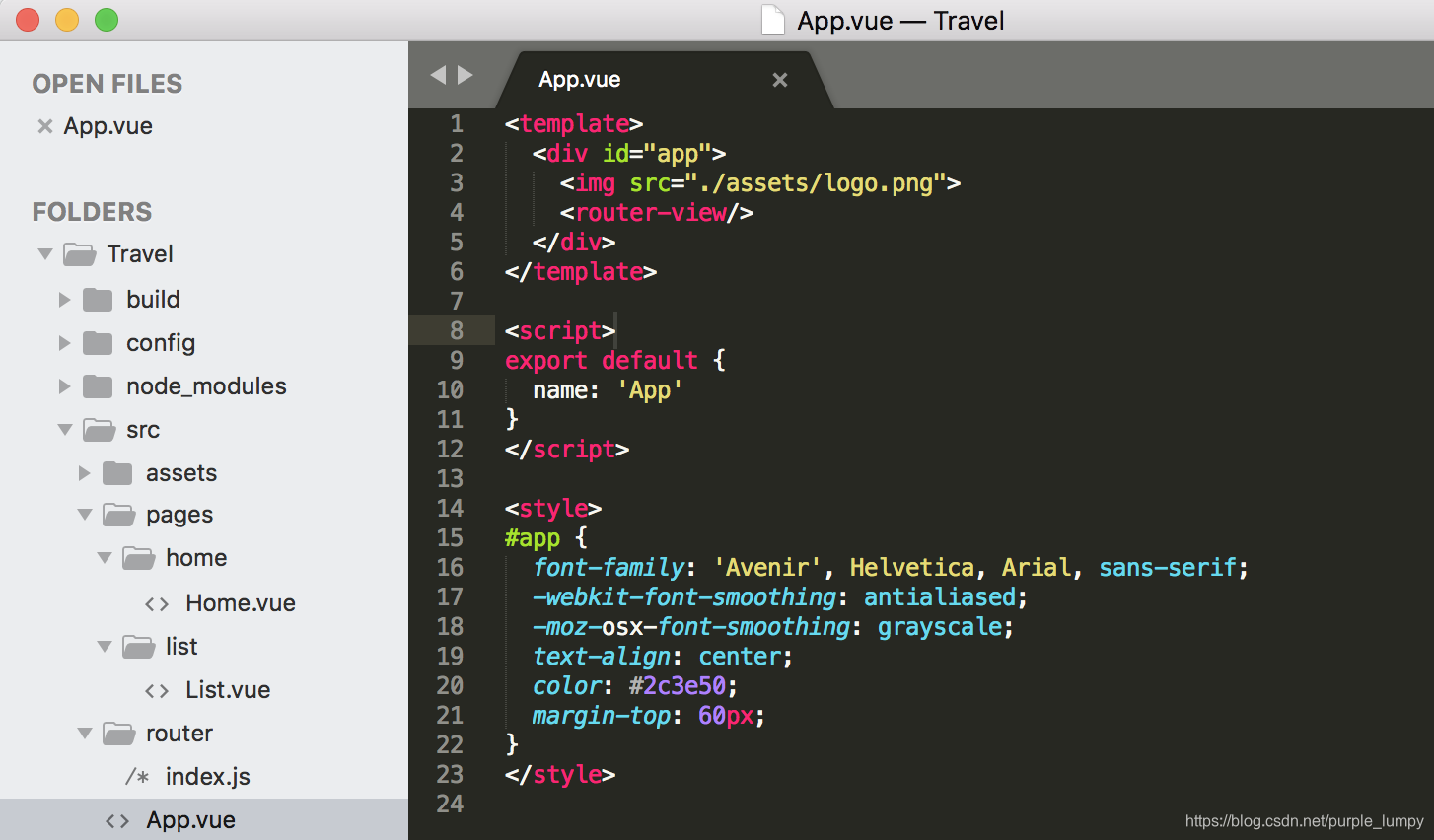Collapse the home folder triangle
Image resolution: width=1434 pixels, height=840 pixels.
[105, 558]
